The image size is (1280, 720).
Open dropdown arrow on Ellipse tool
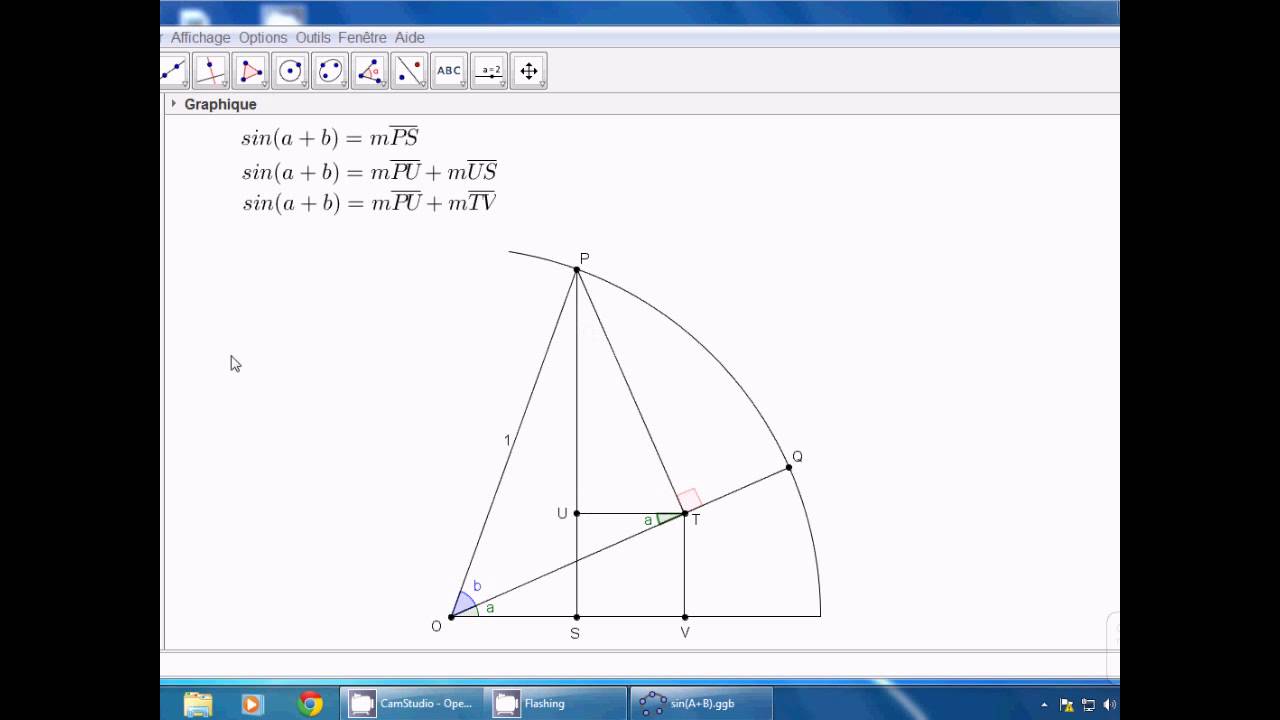pos(343,85)
